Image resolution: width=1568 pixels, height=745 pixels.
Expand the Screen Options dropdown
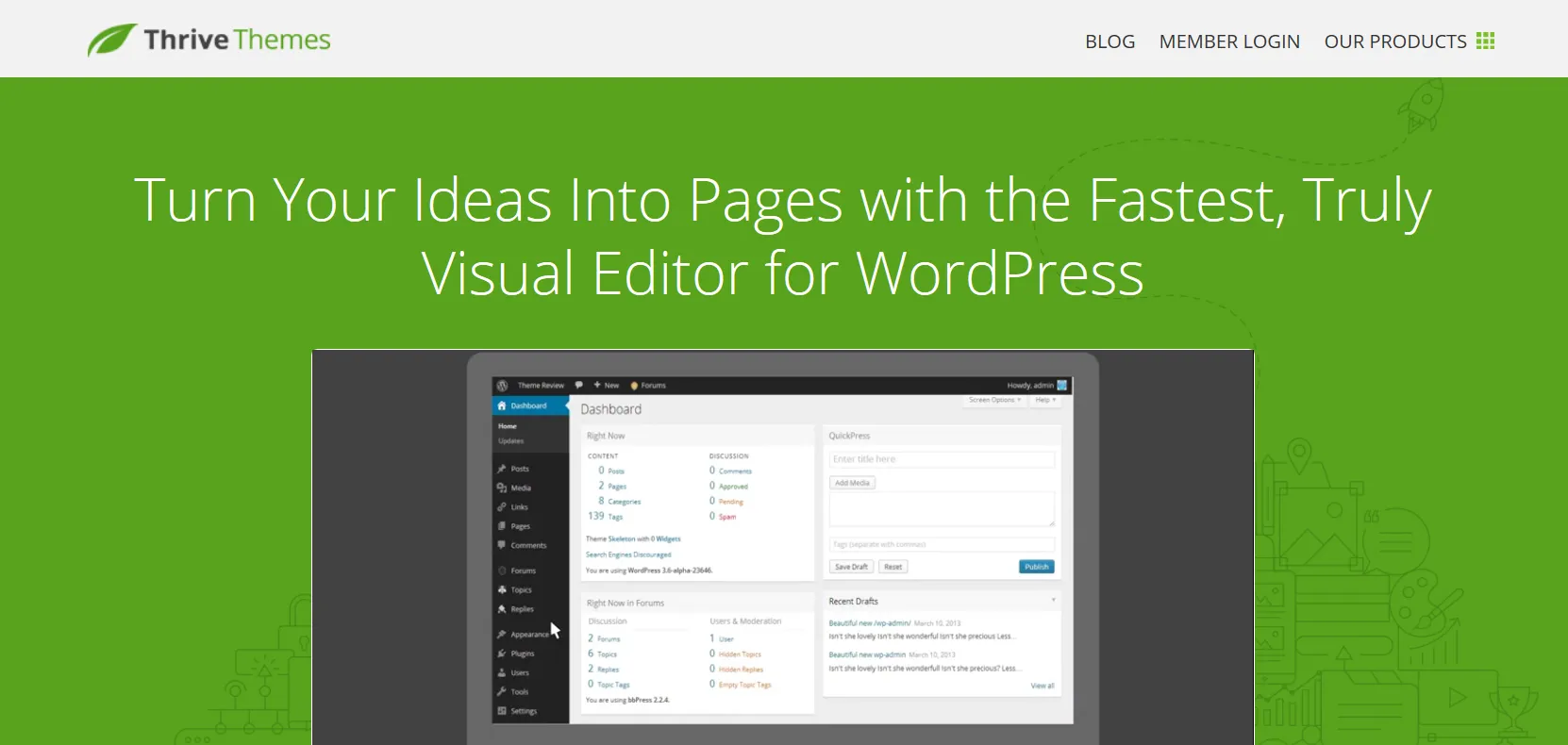(994, 400)
